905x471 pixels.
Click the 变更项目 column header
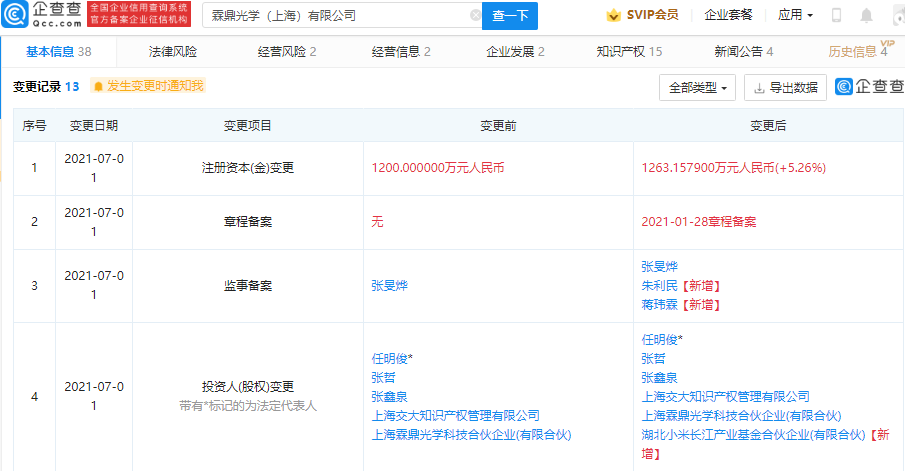click(x=248, y=126)
